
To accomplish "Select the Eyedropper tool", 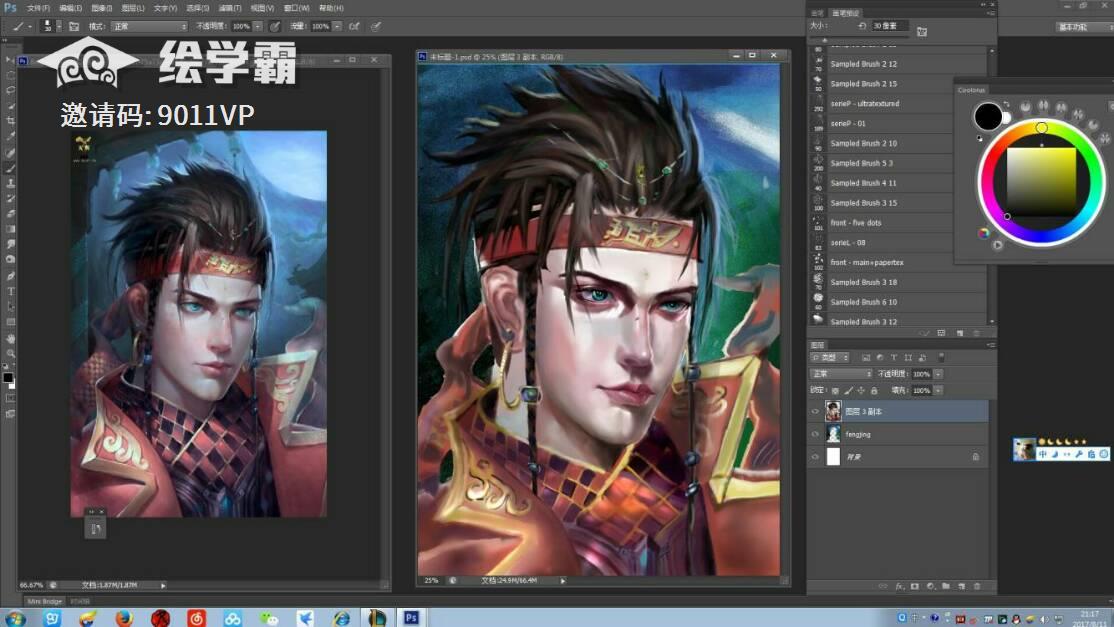I will pyautogui.click(x=10, y=136).
